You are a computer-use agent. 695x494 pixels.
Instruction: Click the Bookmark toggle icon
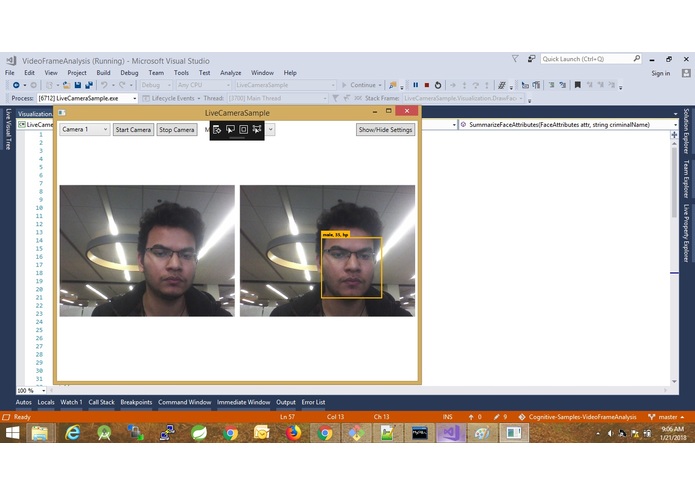578,85
